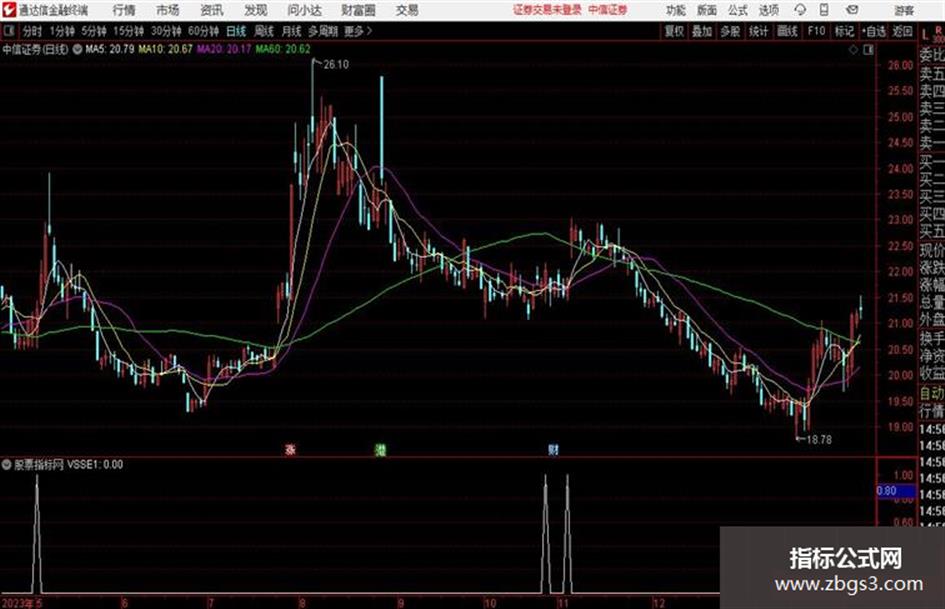
Task: Click the MA20: 20.17 value
Action: (224, 49)
